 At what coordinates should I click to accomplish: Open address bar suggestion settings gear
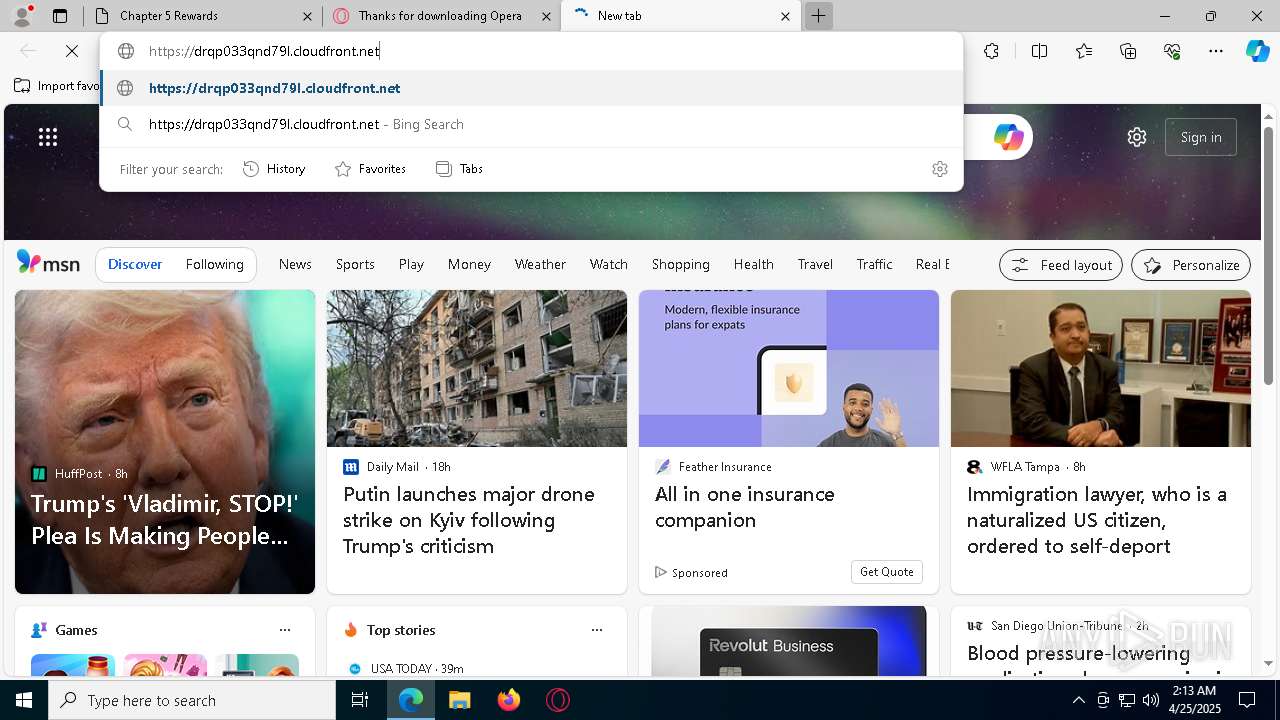pyautogui.click(x=939, y=169)
